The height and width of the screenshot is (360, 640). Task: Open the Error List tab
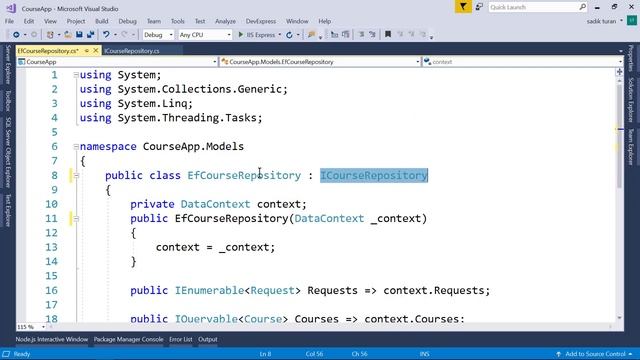[x=180, y=340]
